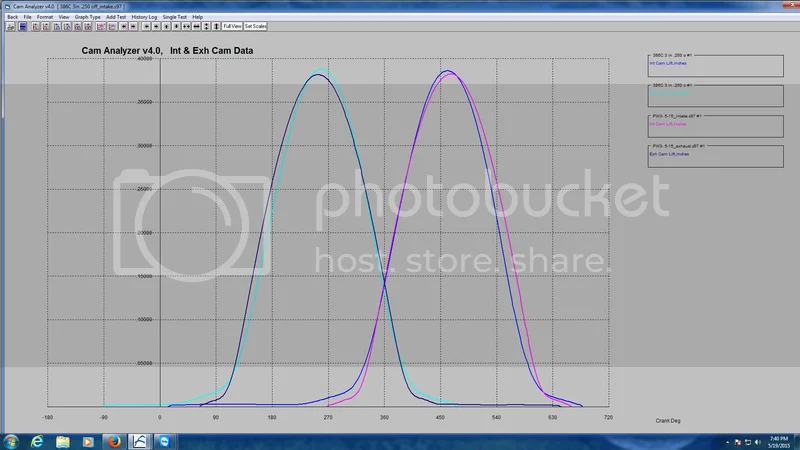The image size is (800, 450).
Task: Open the History Log menu
Action: pyautogui.click(x=144, y=17)
